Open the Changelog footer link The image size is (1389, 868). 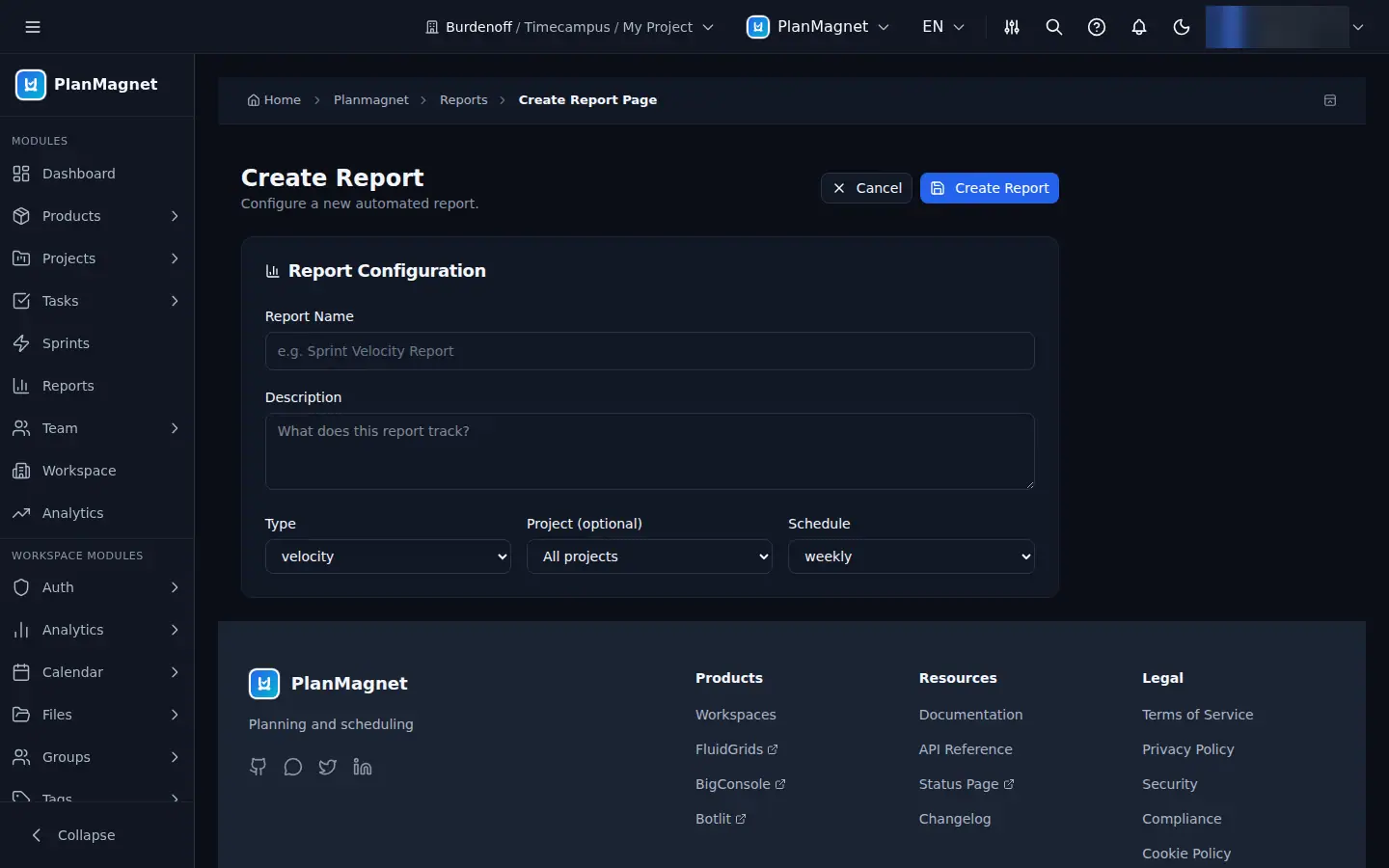coord(955,819)
